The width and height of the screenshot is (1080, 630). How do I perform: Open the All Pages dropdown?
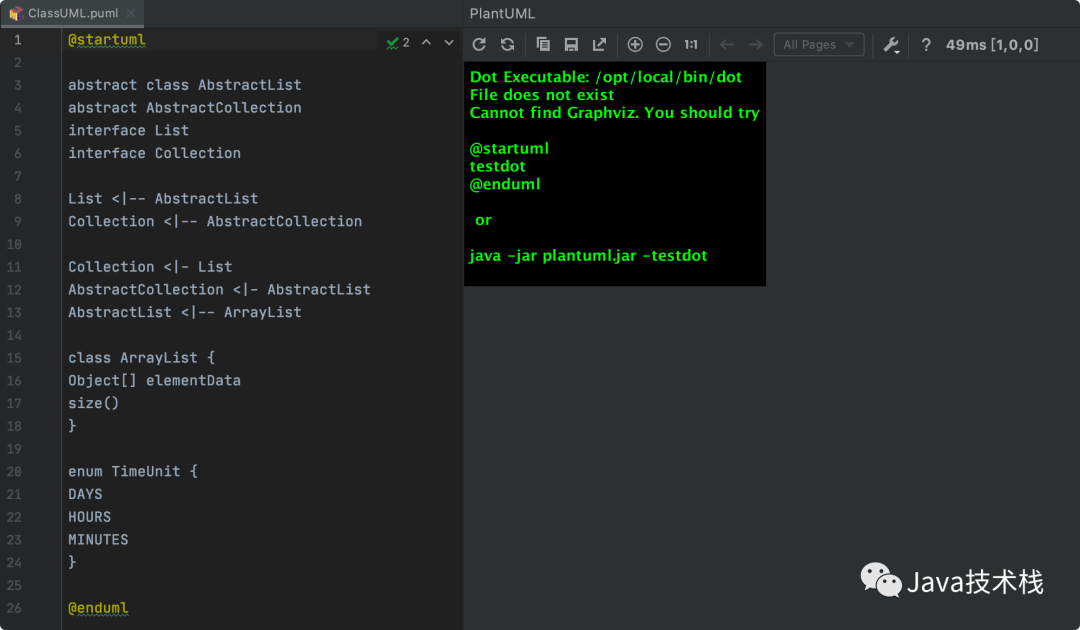819,45
